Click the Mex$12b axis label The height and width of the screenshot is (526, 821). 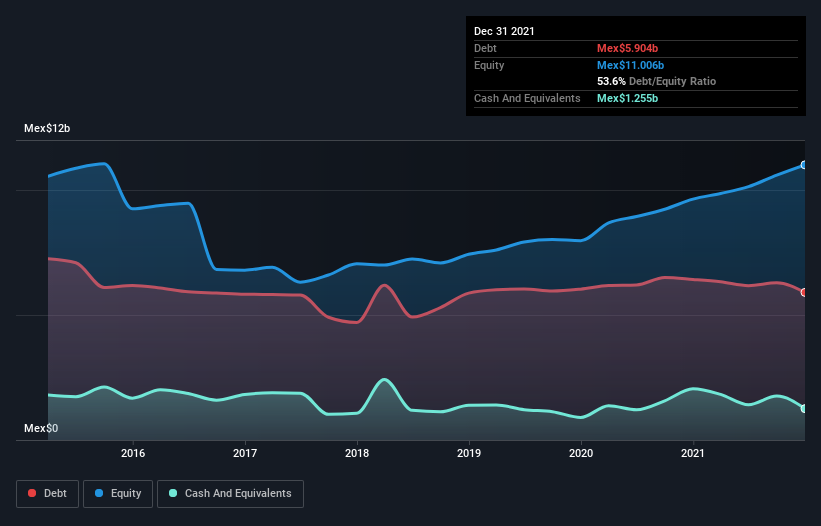click(47, 128)
